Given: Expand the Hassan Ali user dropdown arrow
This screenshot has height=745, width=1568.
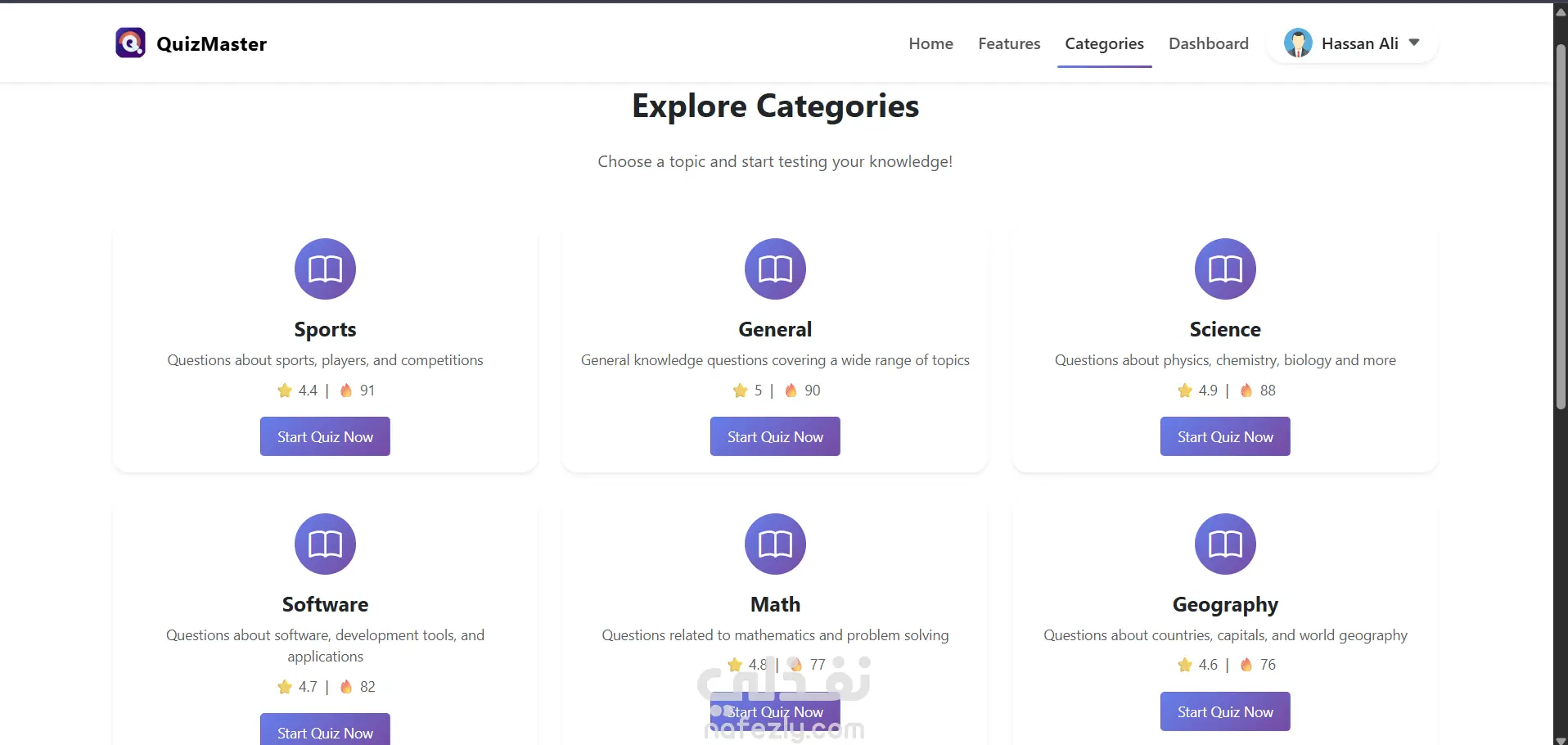Looking at the screenshot, I should tap(1414, 43).
